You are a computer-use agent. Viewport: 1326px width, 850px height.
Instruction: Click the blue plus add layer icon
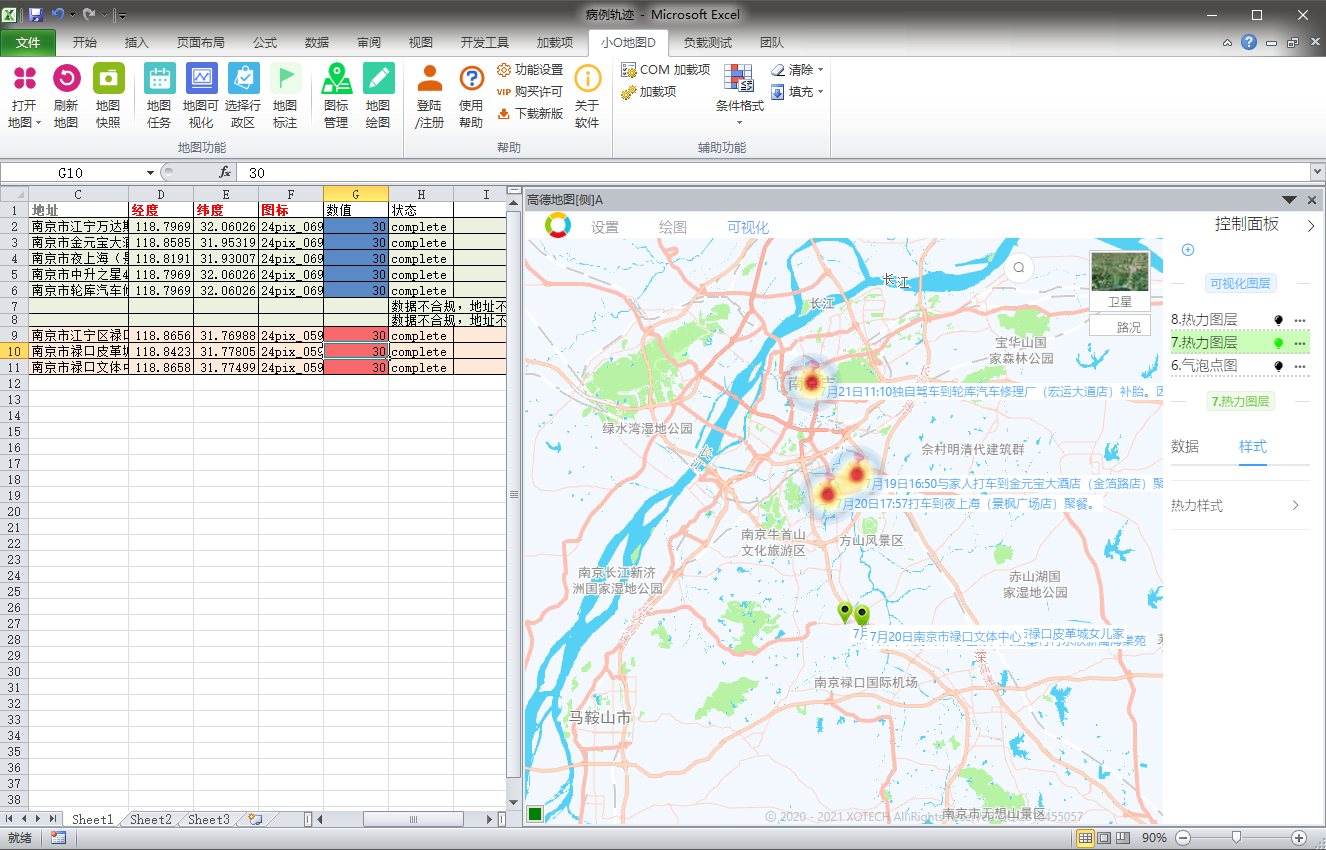pos(1187,250)
